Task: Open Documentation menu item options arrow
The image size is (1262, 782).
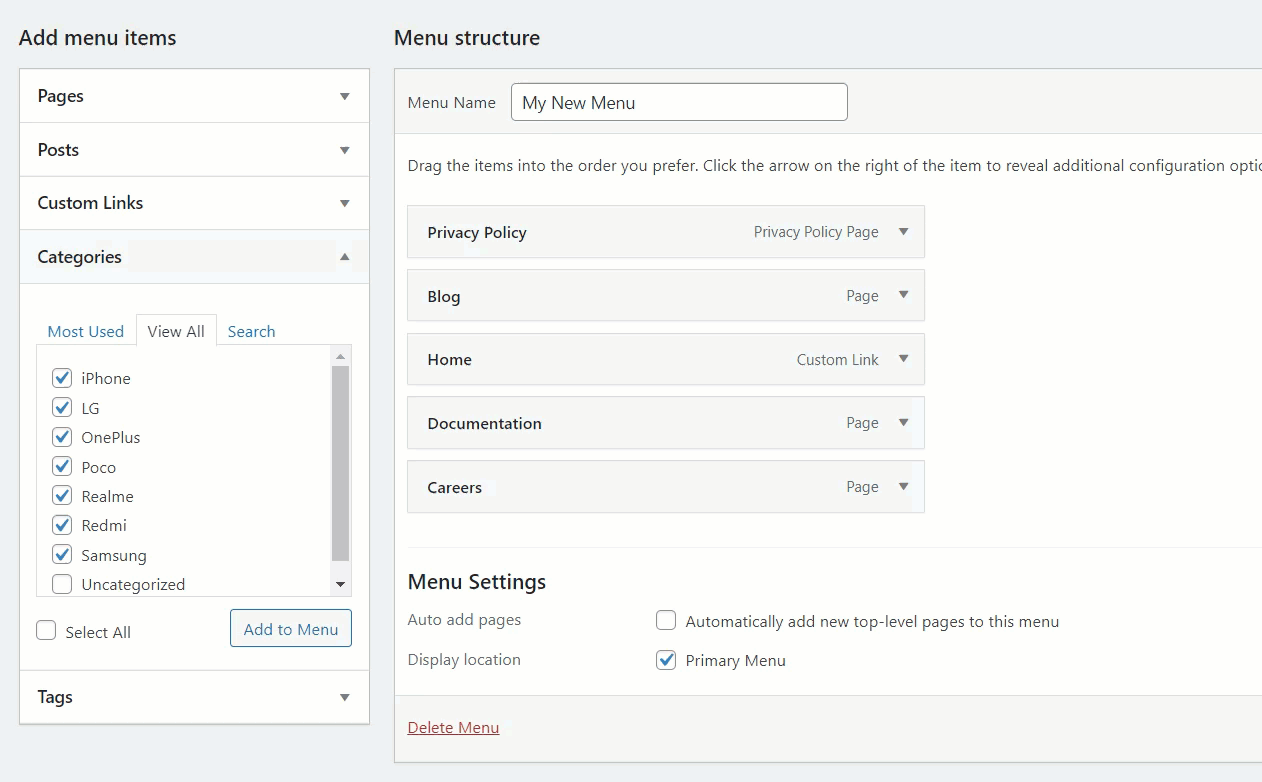Action: [x=903, y=423]
